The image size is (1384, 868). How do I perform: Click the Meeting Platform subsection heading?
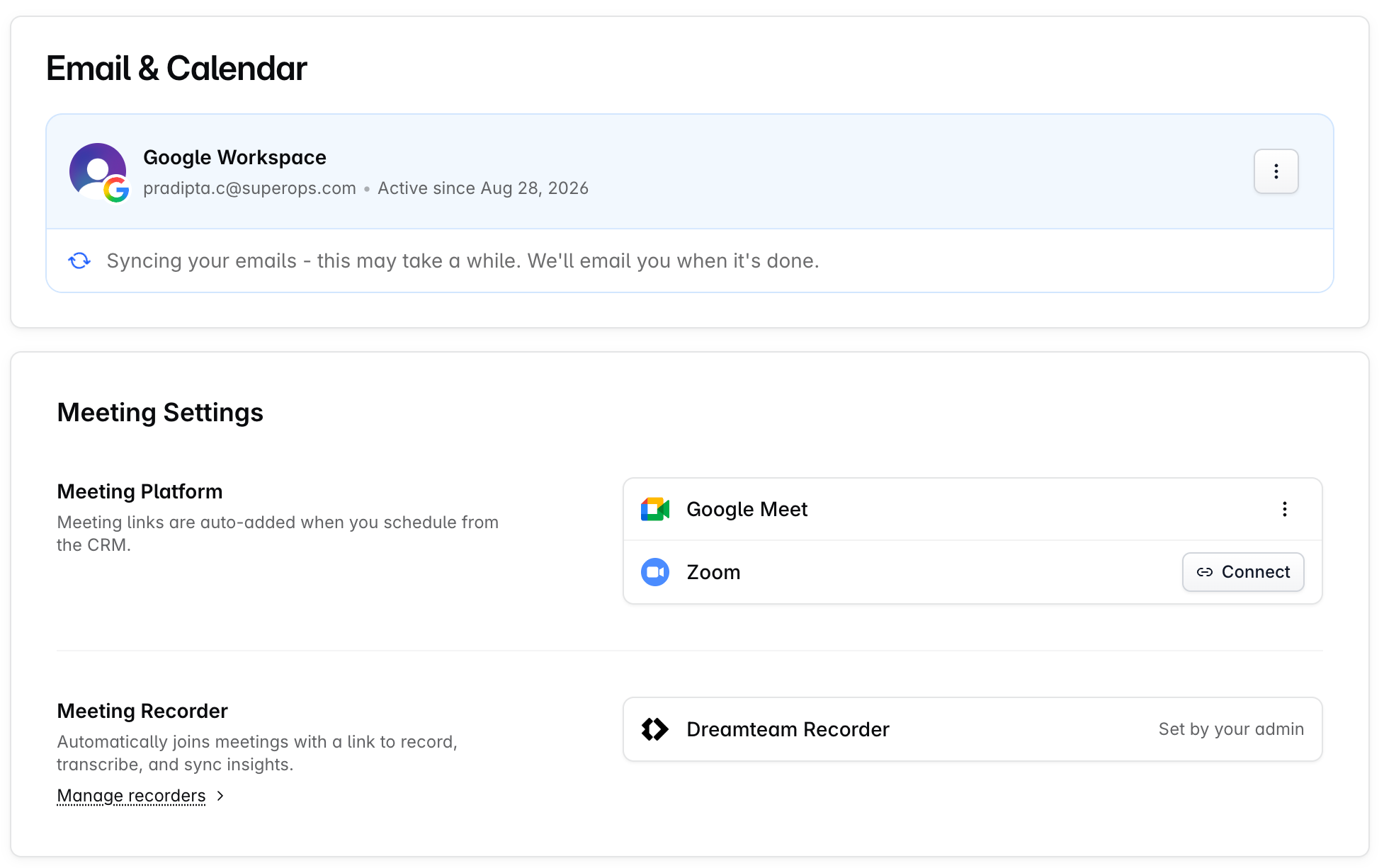[140, 491]
